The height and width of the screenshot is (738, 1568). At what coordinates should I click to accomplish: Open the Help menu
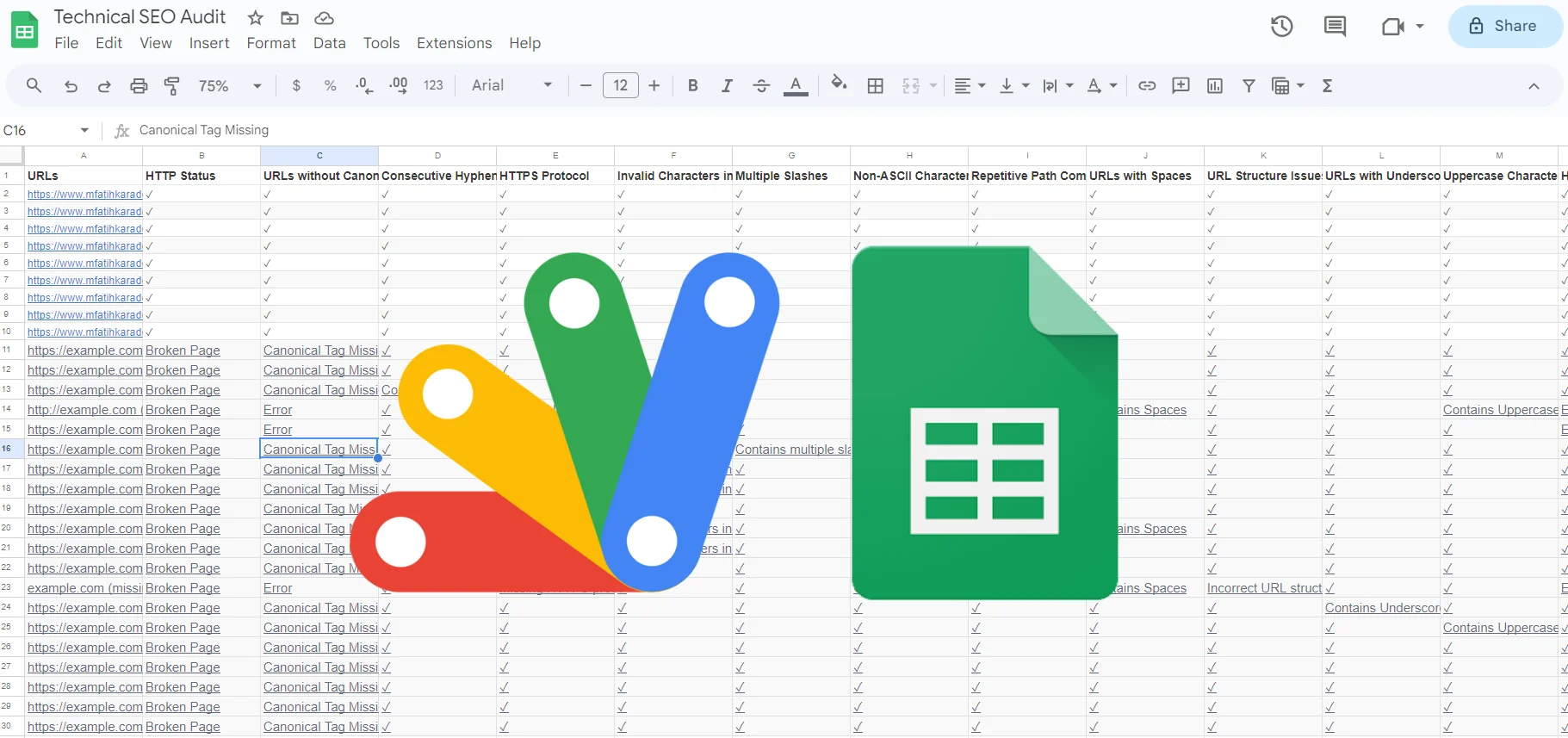pyautogui.click(x=524, y=43)
